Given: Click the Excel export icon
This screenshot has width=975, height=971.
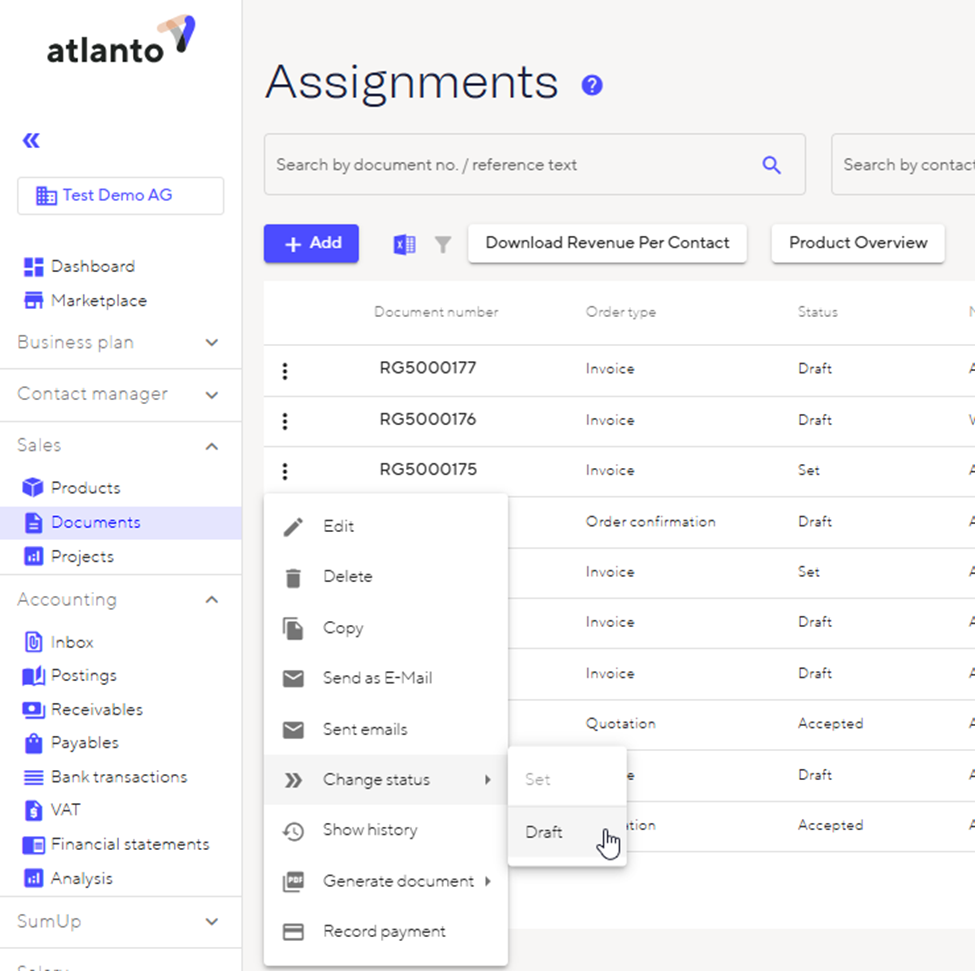Looking at the screenshot, I should [404, 244].
